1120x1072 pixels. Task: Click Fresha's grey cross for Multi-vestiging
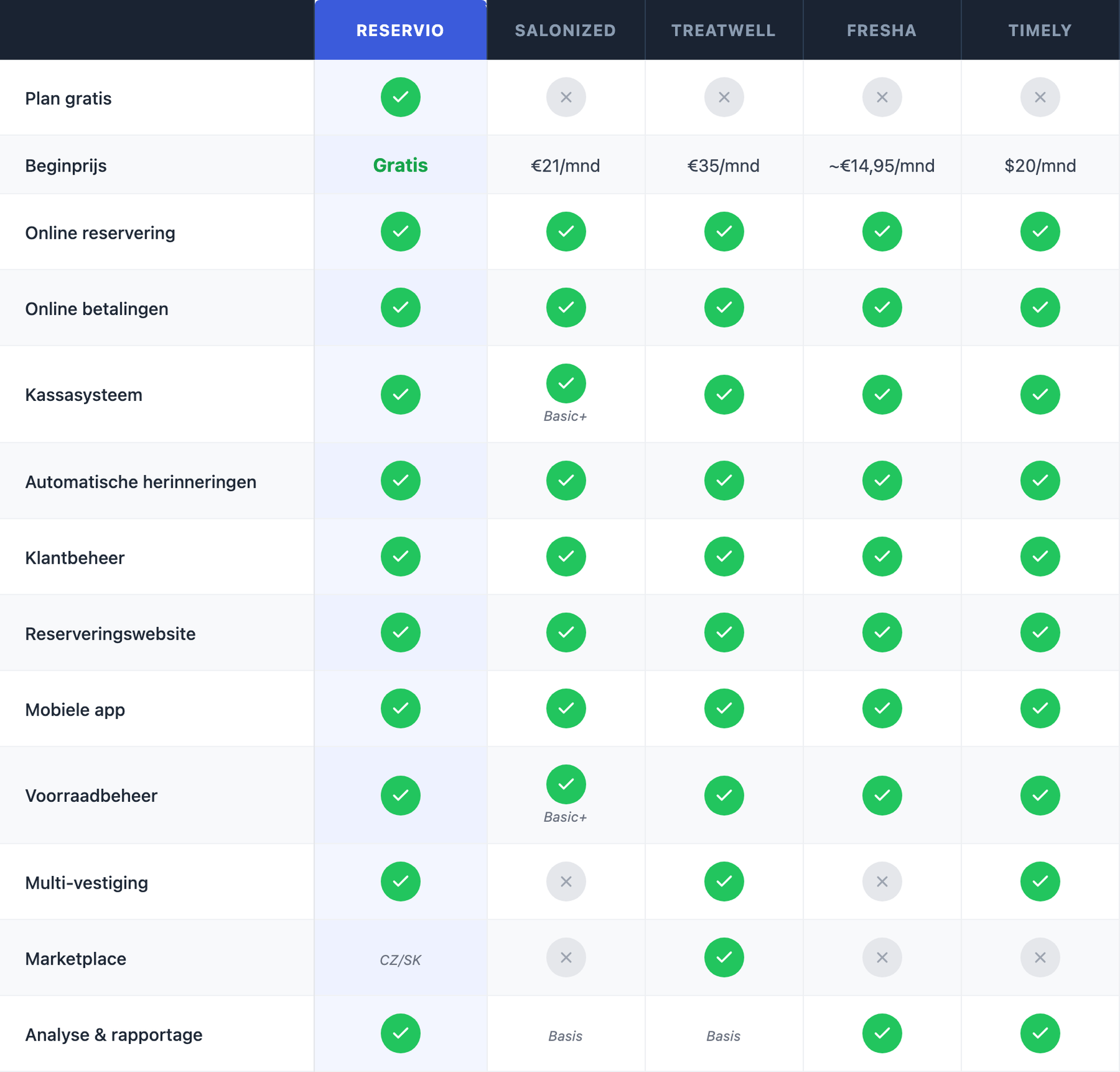[882, 881]
